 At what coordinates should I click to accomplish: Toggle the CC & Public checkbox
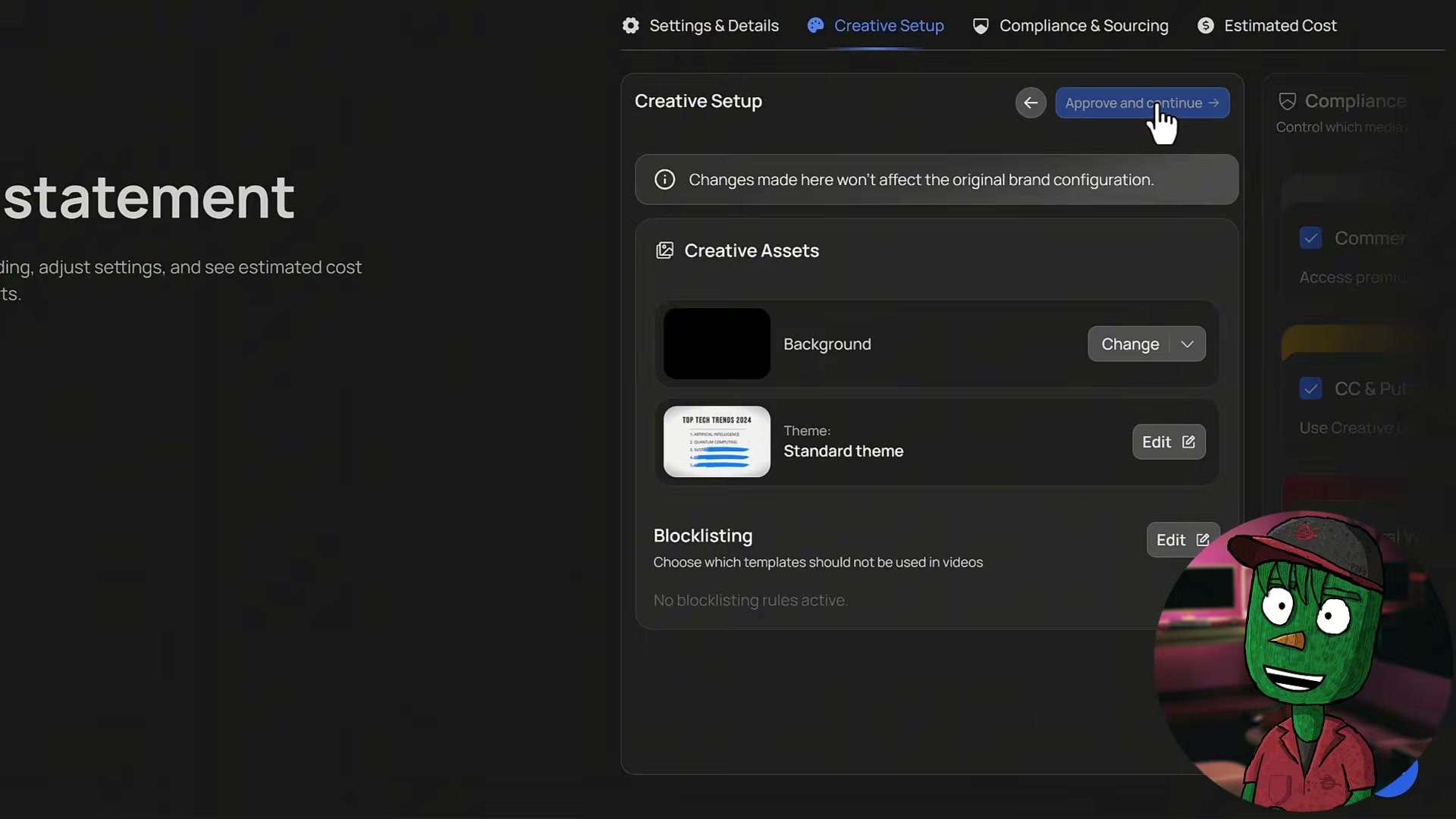click(1310, 389)
